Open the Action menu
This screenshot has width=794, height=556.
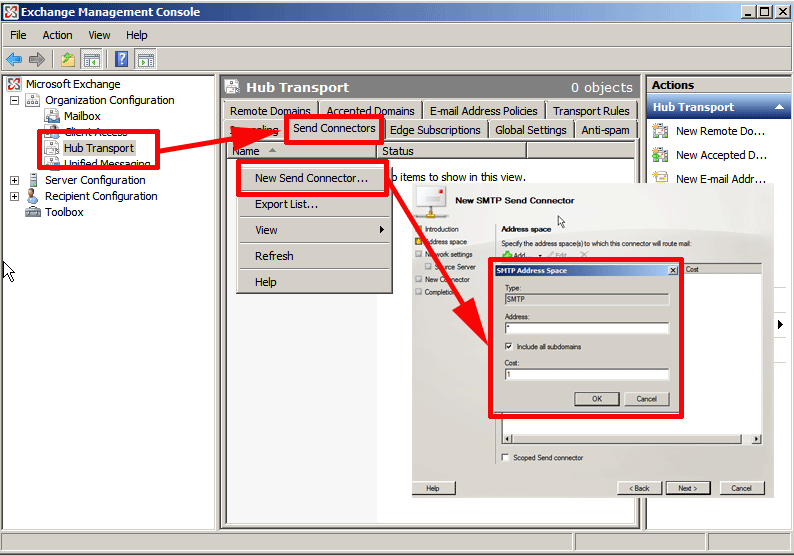point(57,35)
